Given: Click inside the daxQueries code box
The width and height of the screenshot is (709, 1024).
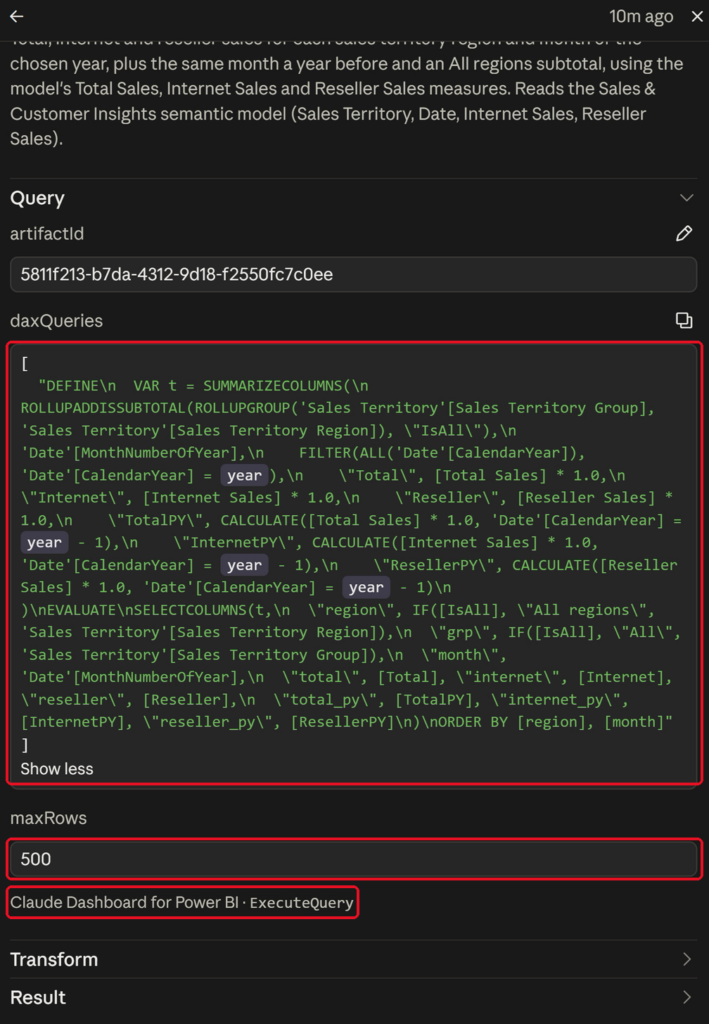Looking at the screenshot, I should 354,564.
